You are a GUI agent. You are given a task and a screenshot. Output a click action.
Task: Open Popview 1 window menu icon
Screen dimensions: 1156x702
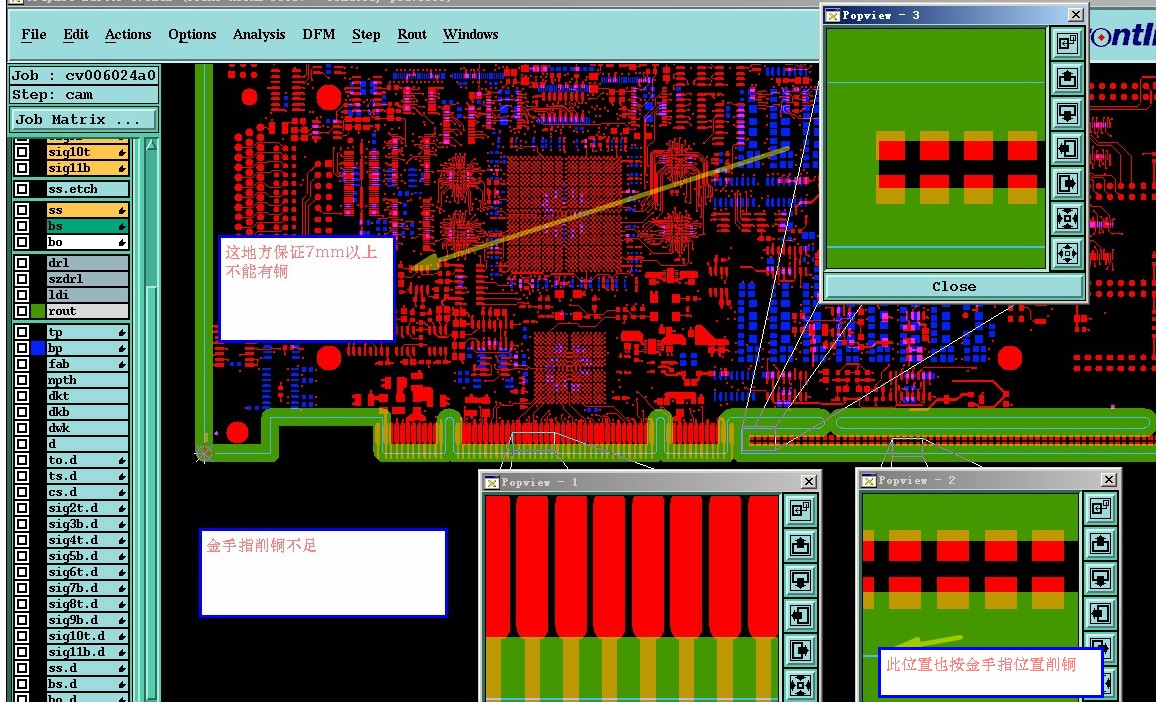pos(492,482)
